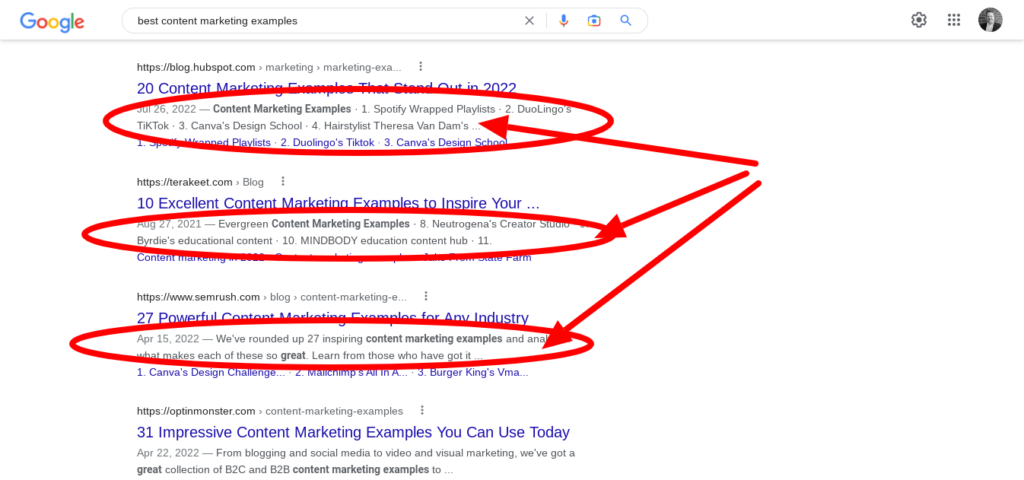Open three-dot menu for blog.hubspot.com result
1024x480 pixels.
point(421,67)
